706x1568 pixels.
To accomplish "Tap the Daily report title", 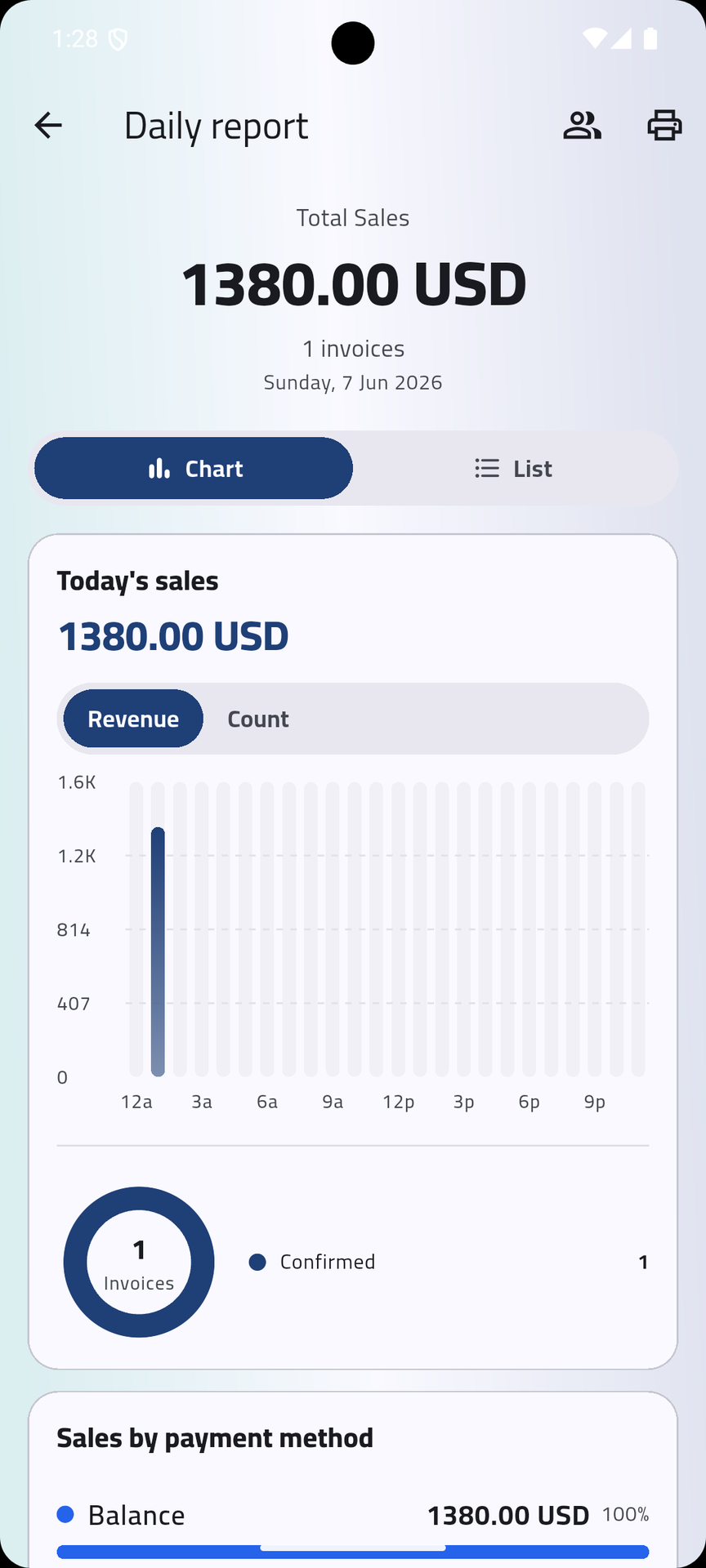I will [x=216, y=127].
